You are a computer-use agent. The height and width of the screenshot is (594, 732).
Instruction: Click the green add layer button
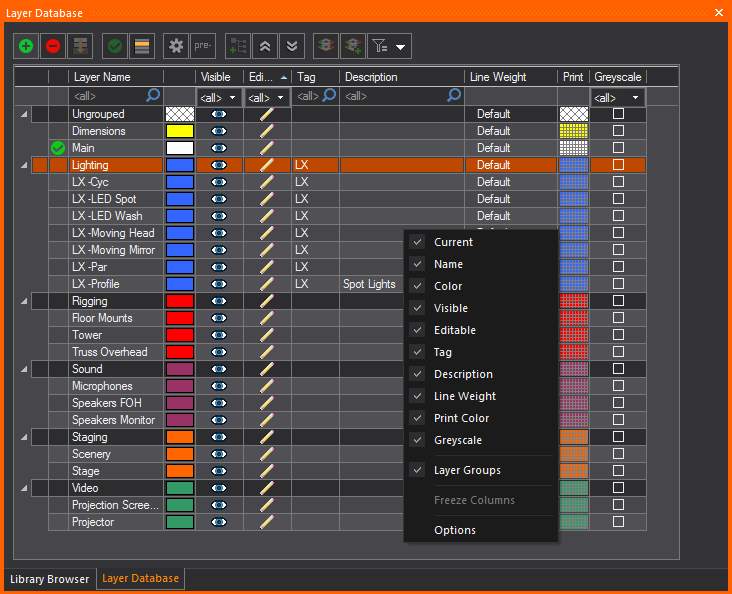point(26,46)
